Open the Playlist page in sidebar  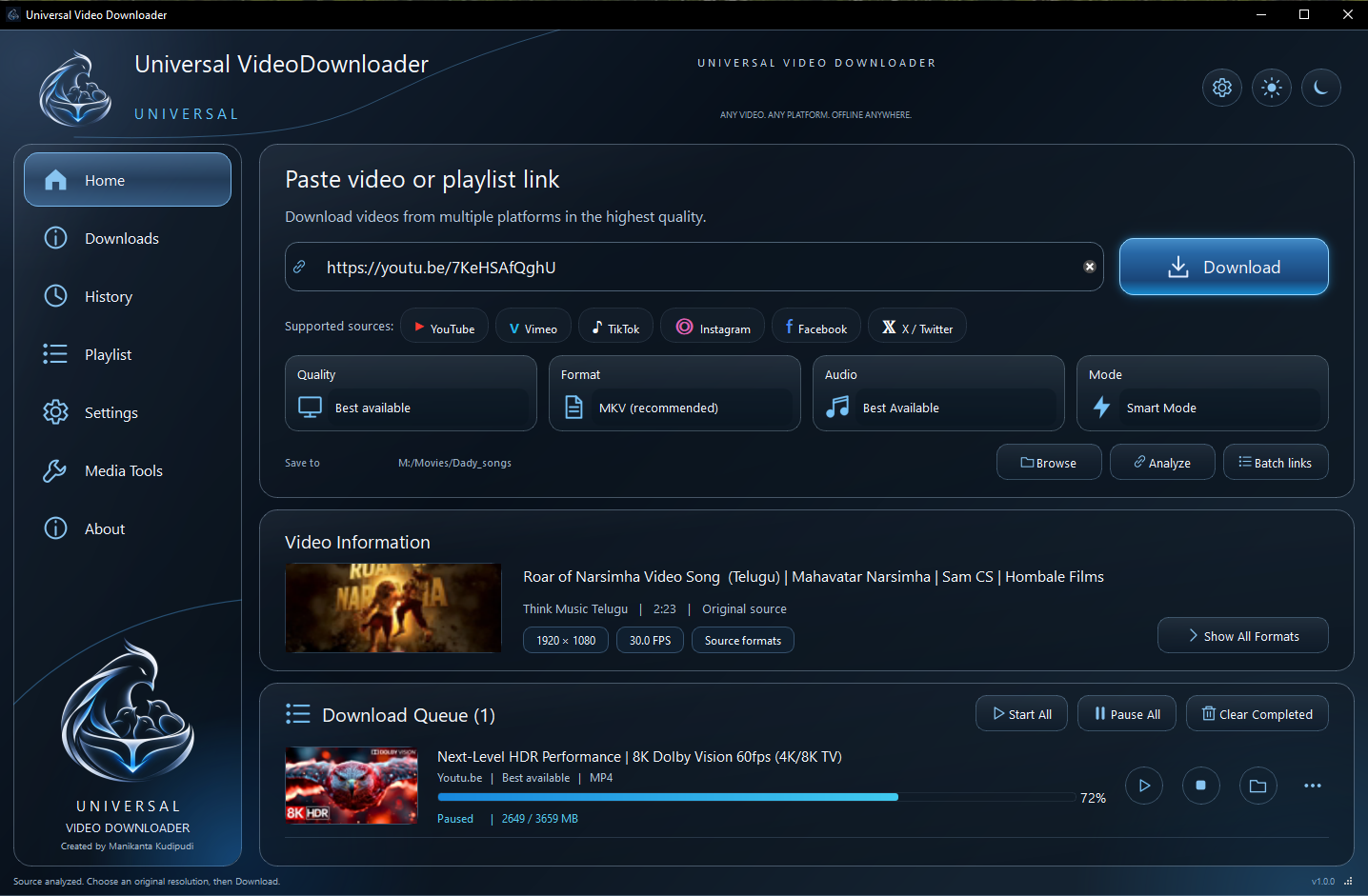(x=128, y=354)
